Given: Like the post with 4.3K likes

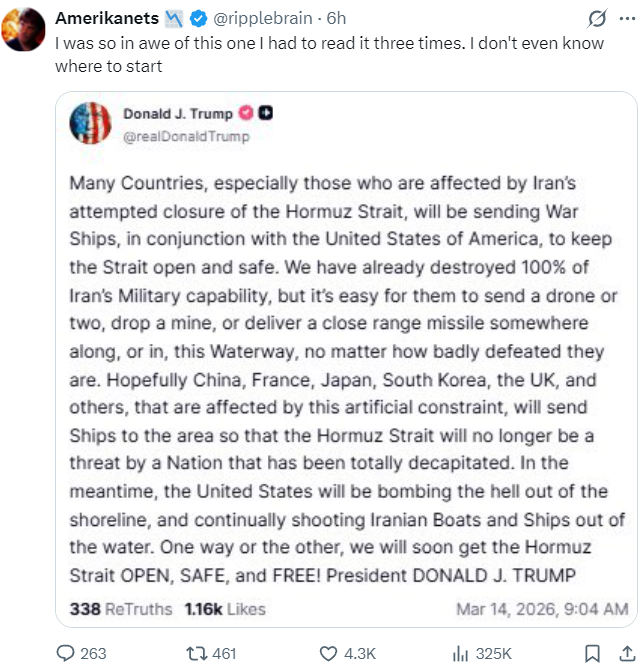Looking at the screenshot, I should click(346, 653).
